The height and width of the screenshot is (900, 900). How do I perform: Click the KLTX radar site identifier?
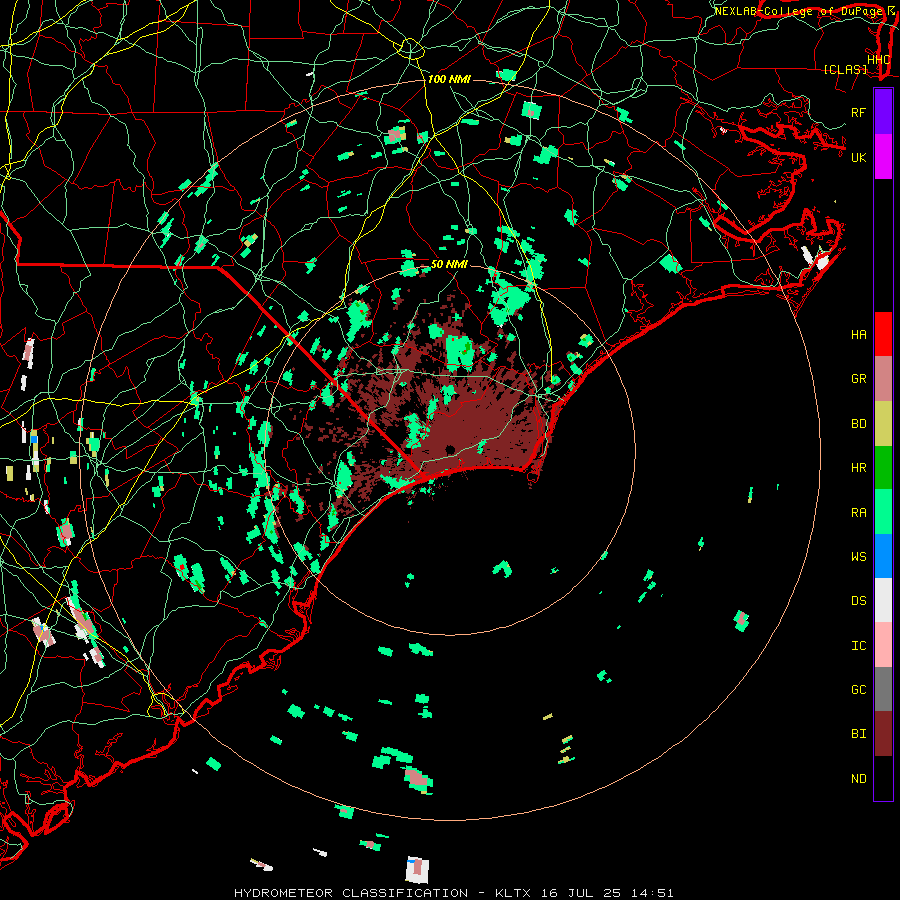[513, 893]
